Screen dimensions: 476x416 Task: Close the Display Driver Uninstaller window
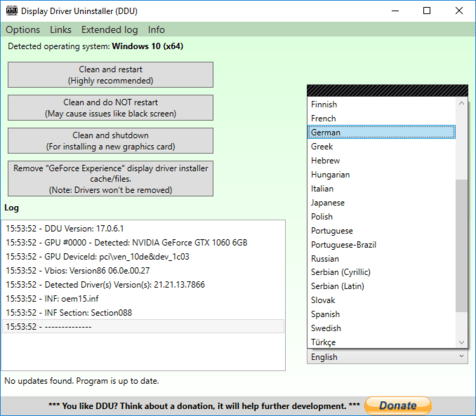[459, 11]
